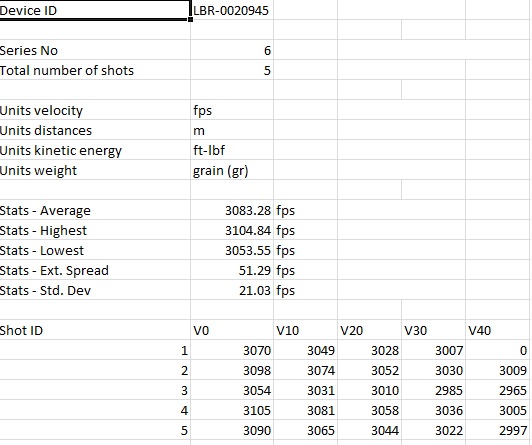Select Shot ID 2 cell
This screenshot has height=445, width=532.
pyautogui.click(x=95, y=370)
